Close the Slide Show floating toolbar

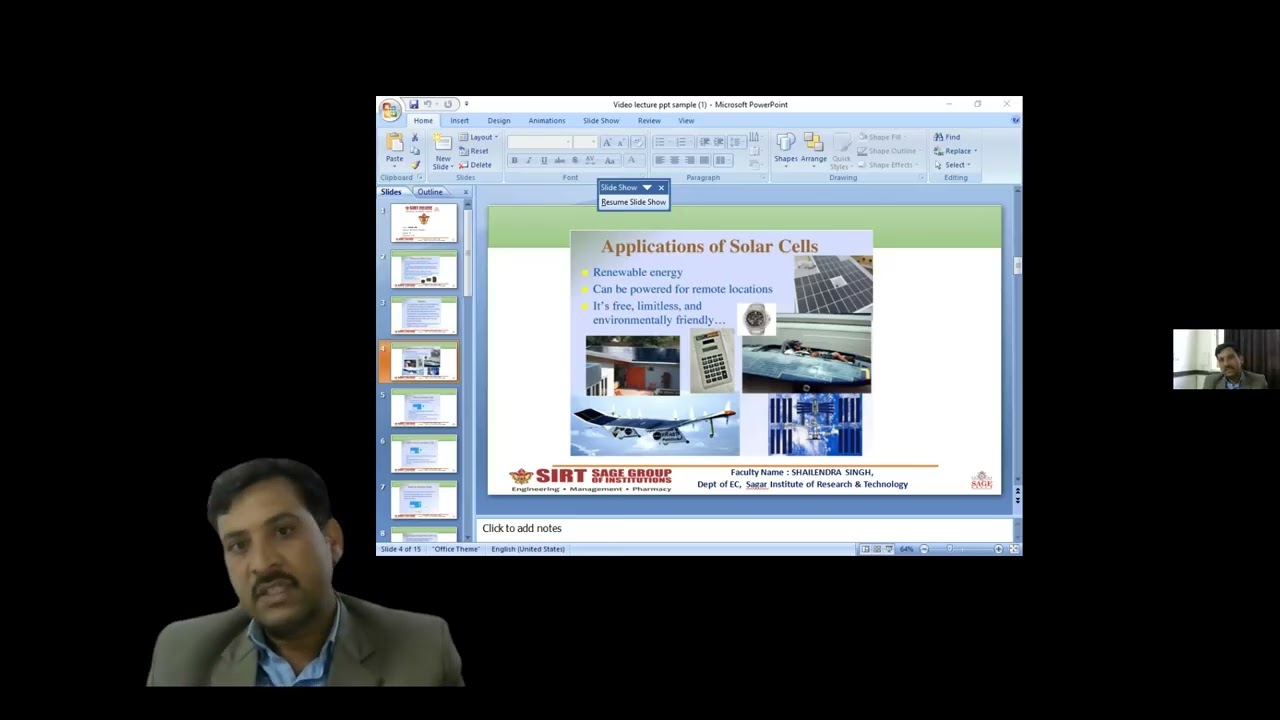pyautogui.click(x=661, y=188)
